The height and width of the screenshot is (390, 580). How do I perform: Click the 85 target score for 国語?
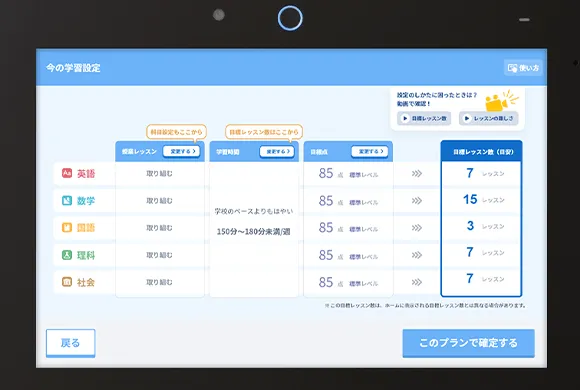tap(326, 228)
